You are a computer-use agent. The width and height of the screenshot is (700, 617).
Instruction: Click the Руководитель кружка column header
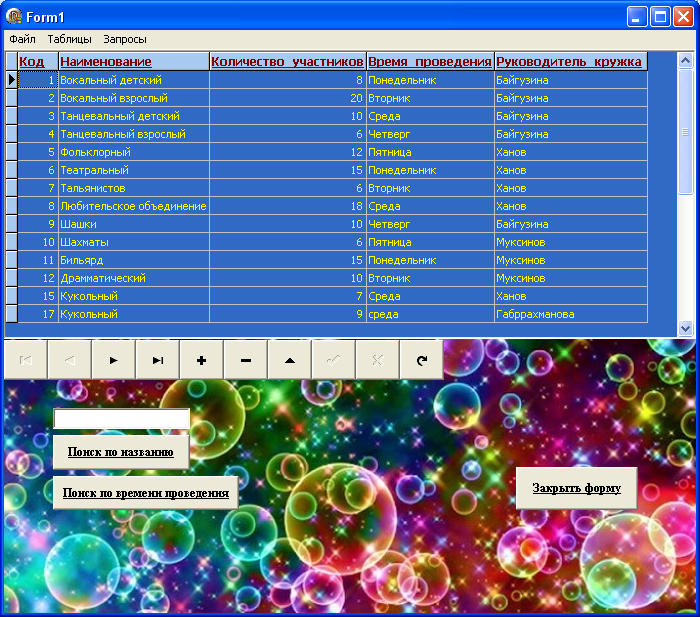pyautogui.click(x=571, y=62)
